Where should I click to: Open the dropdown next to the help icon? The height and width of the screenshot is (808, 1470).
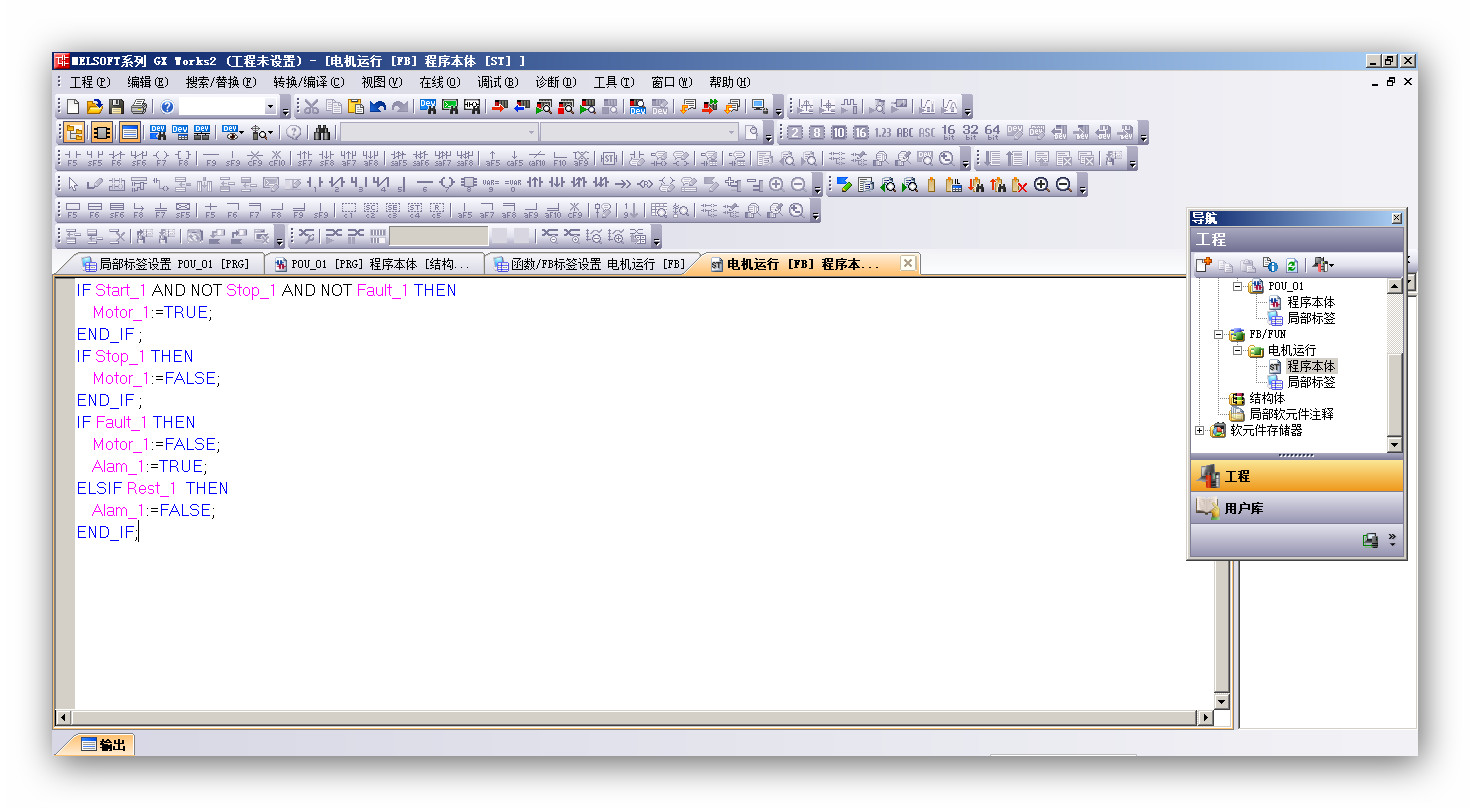coord(270,107)
